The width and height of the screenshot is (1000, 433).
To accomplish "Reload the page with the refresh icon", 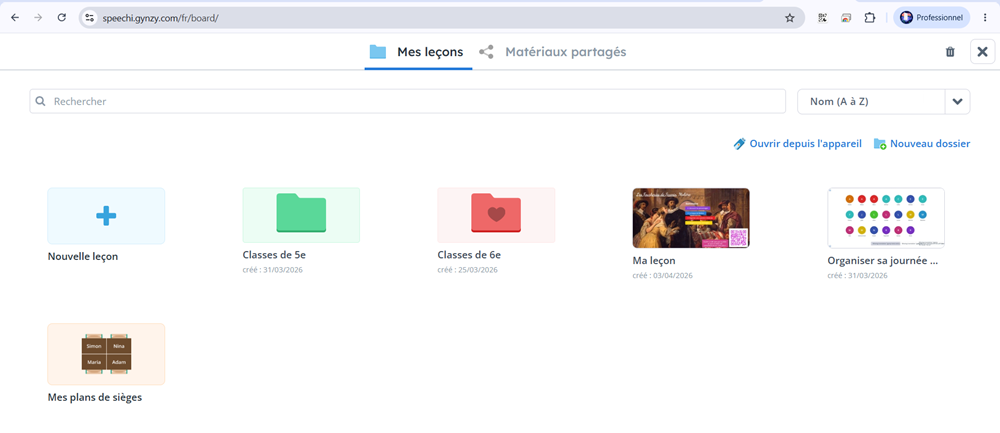I will 62,18.
